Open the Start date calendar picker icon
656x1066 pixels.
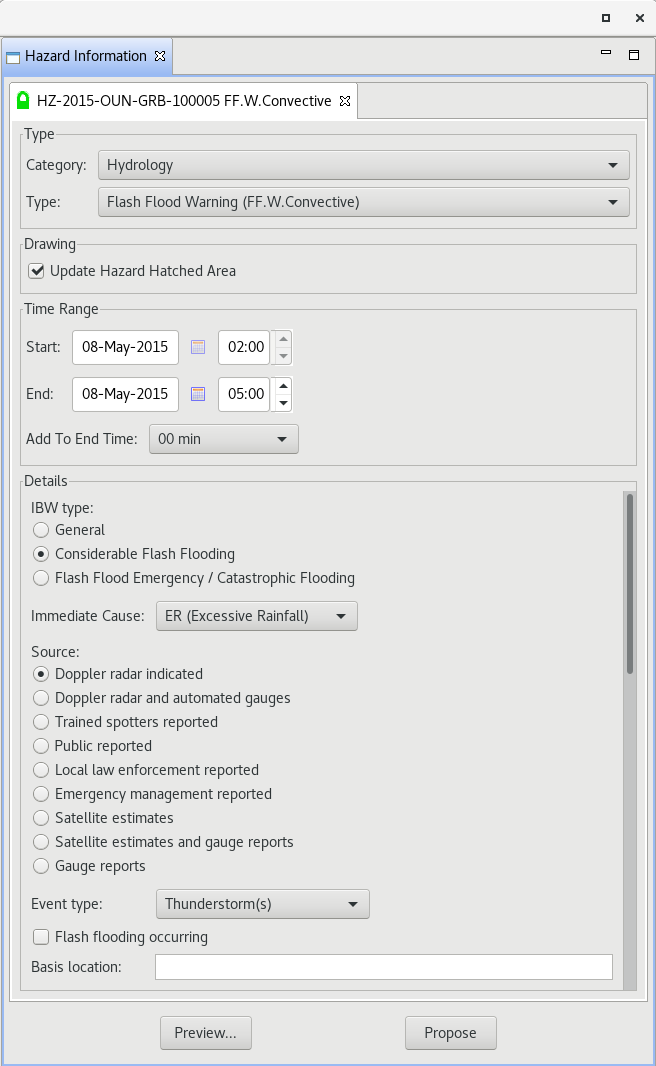tap(198, 347)
